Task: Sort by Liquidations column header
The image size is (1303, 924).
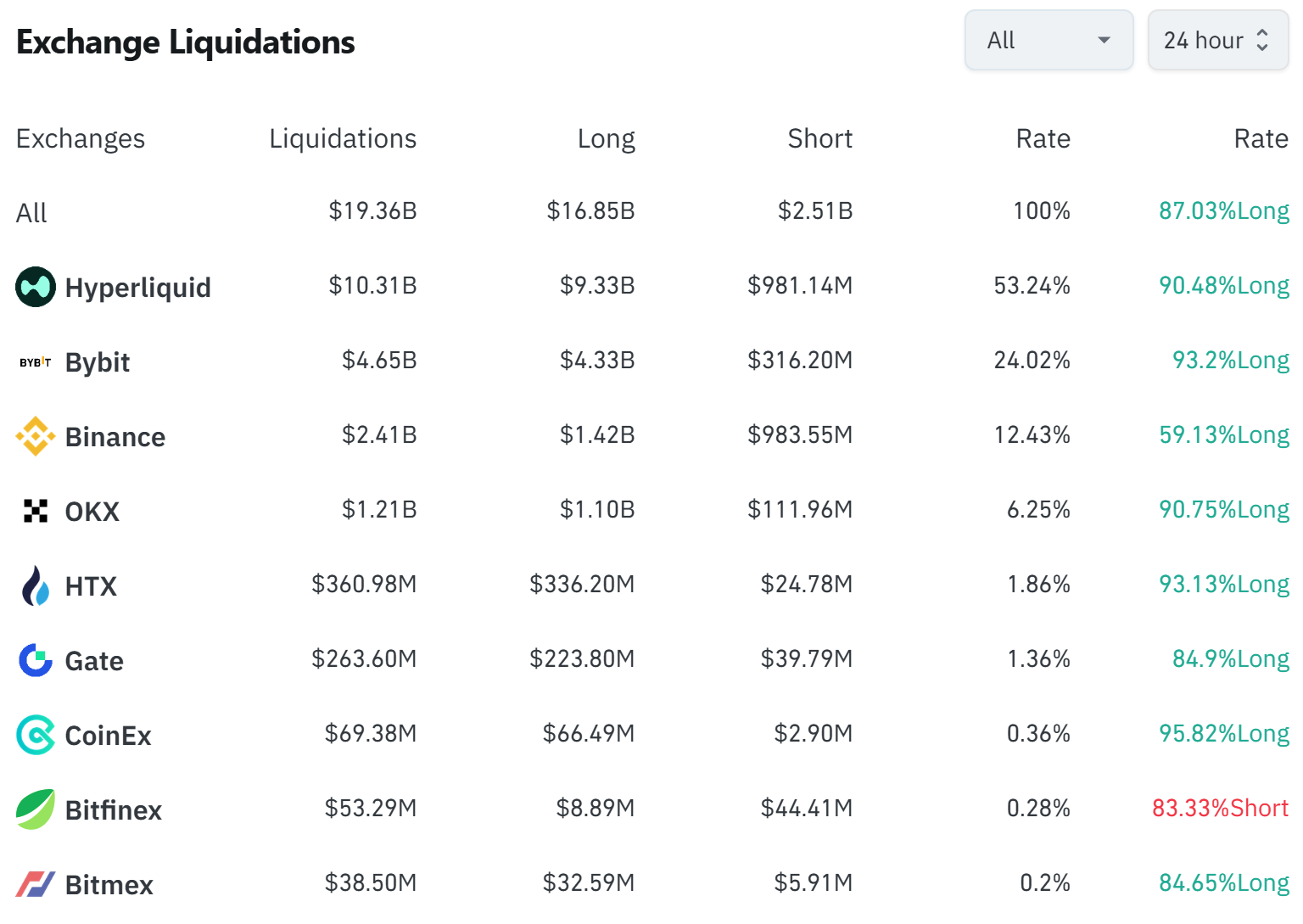Action: (x=343, y=138)
